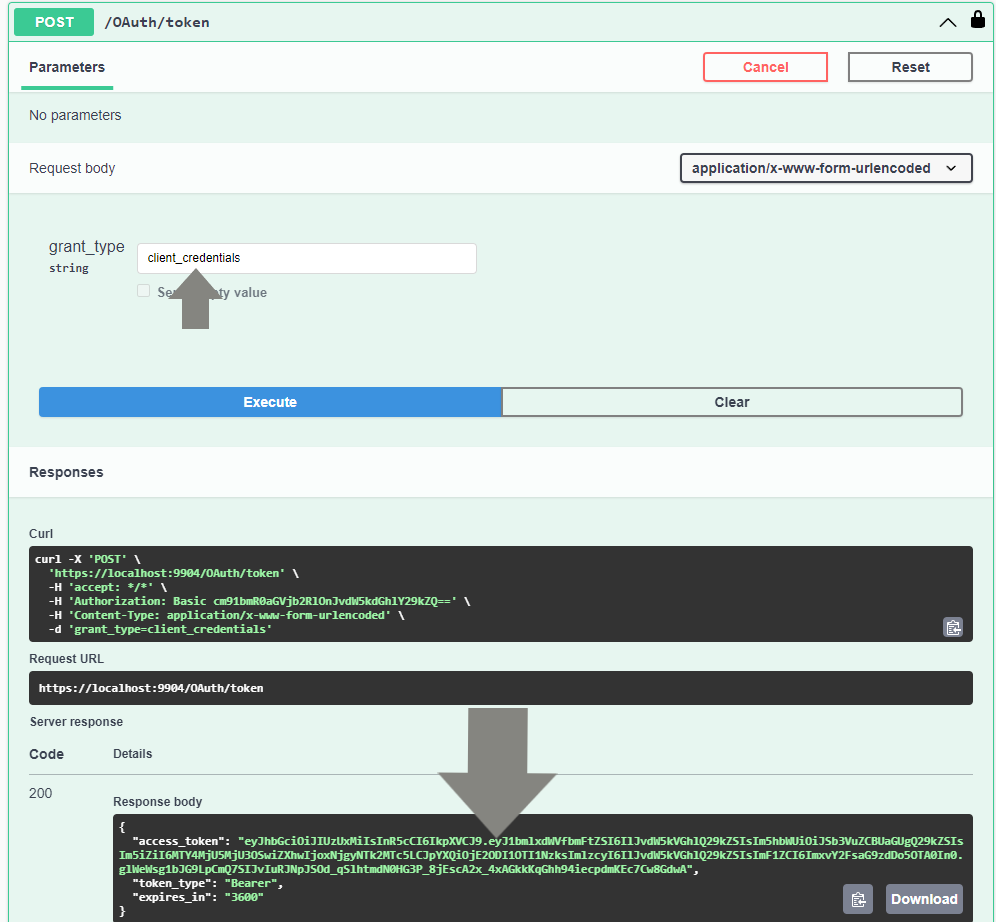Collapse the operation with the chevron arrow
Viewport: 996px width, 922px height.
click(947, 22)
